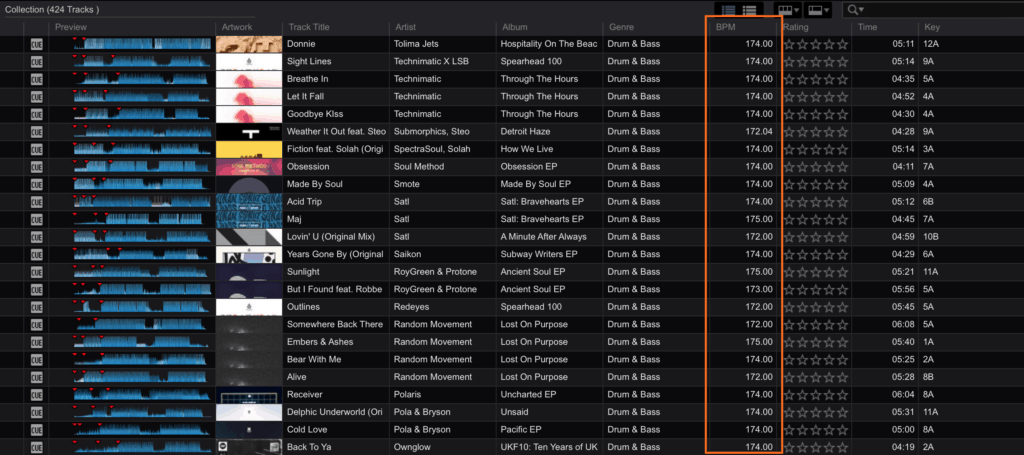Viewport: 1024px width, 455px height.
Task: Click the waveform preview for Receiver
Action: 143,395
